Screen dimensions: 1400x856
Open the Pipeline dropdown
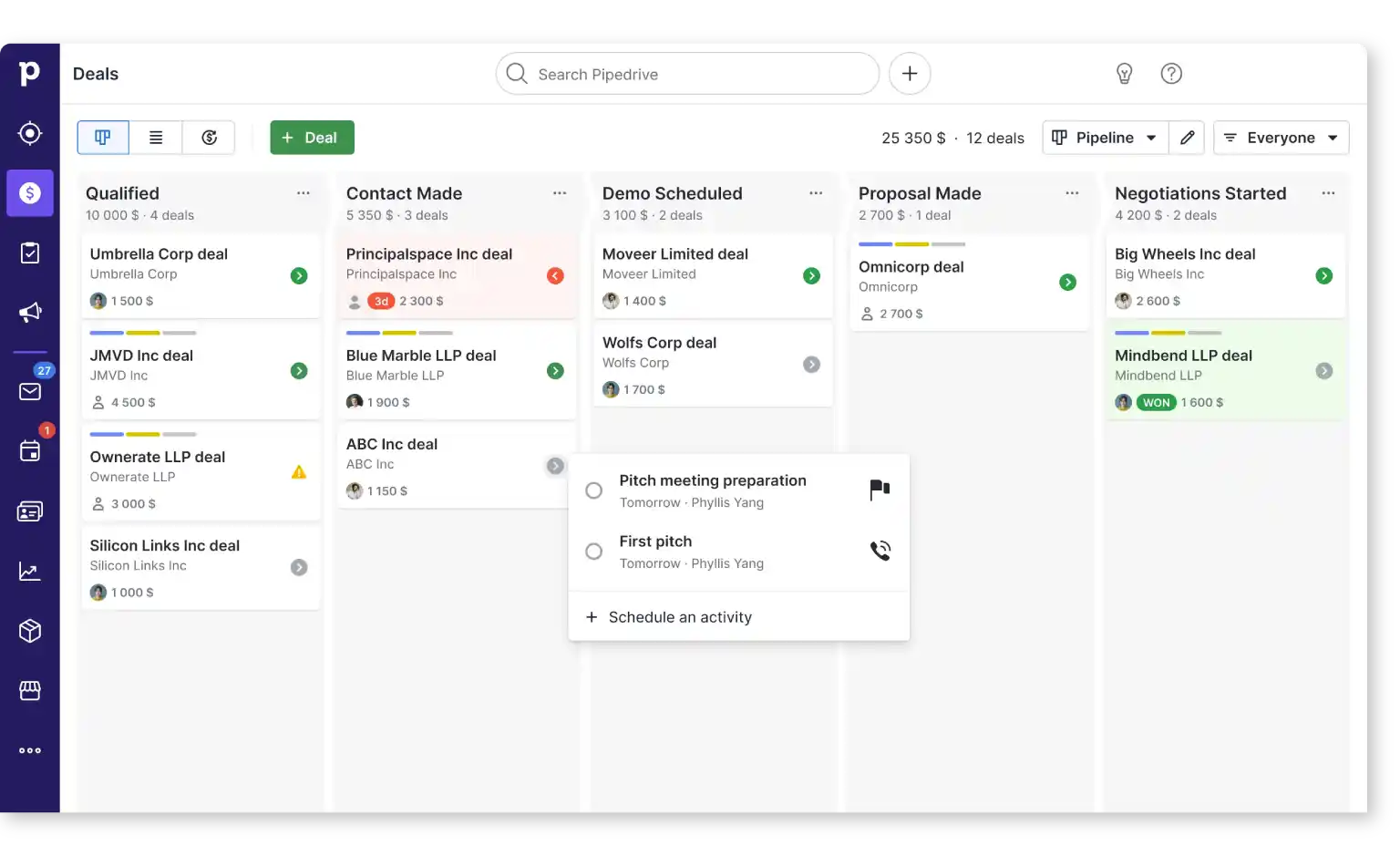[1105, 137]
